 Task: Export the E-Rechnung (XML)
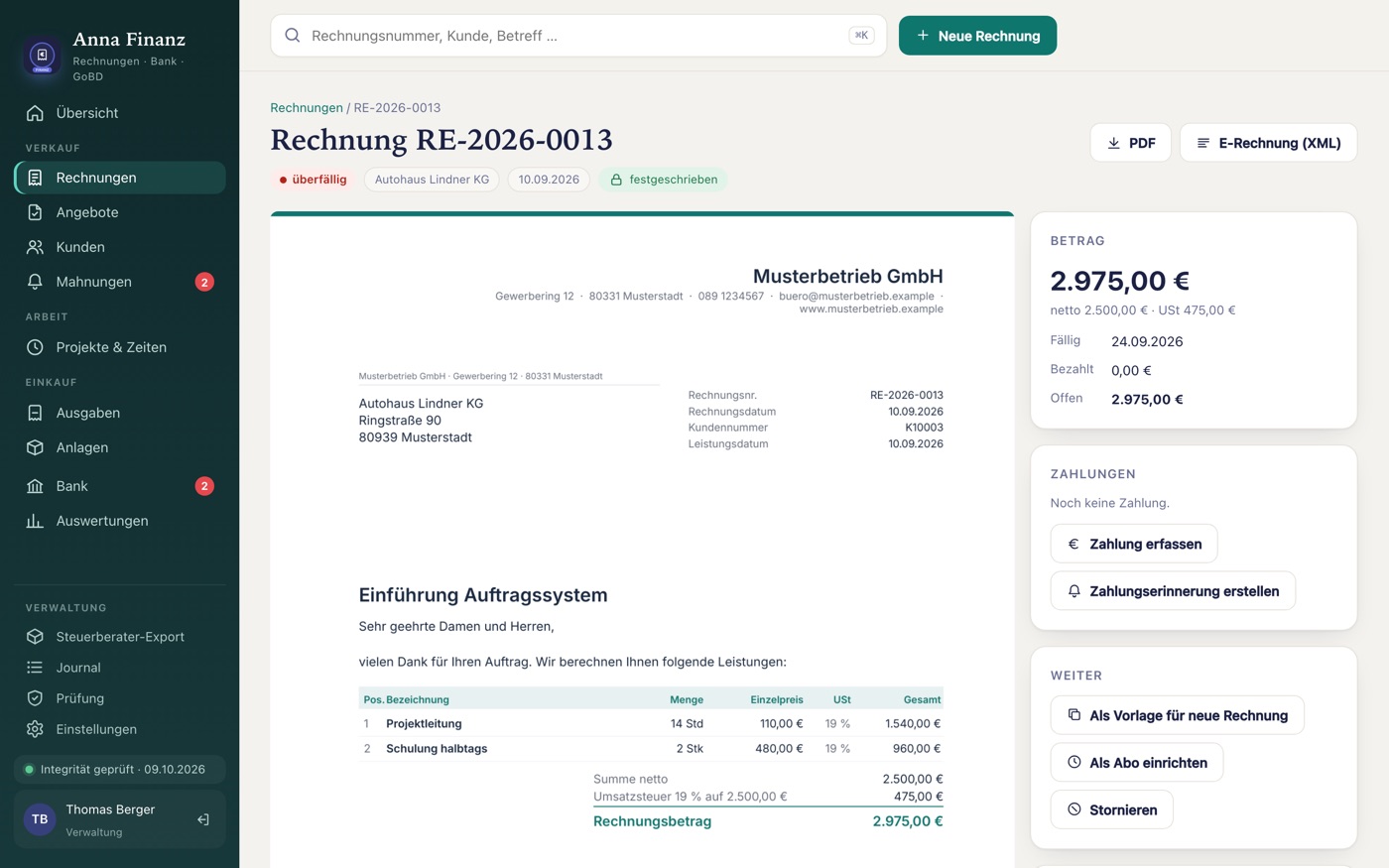[1268, 143]
